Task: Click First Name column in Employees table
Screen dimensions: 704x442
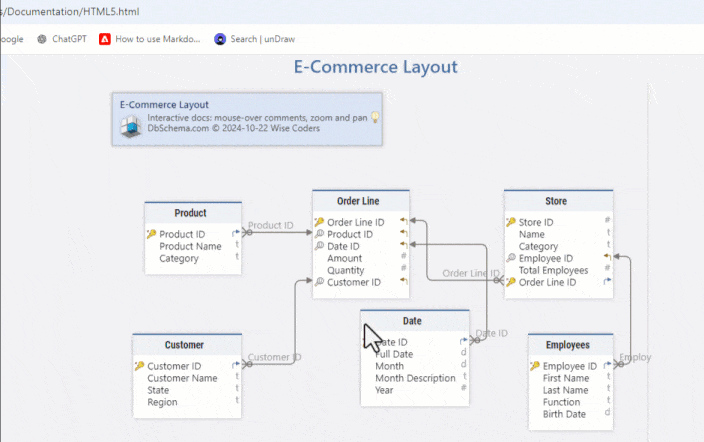Action: 566,378
